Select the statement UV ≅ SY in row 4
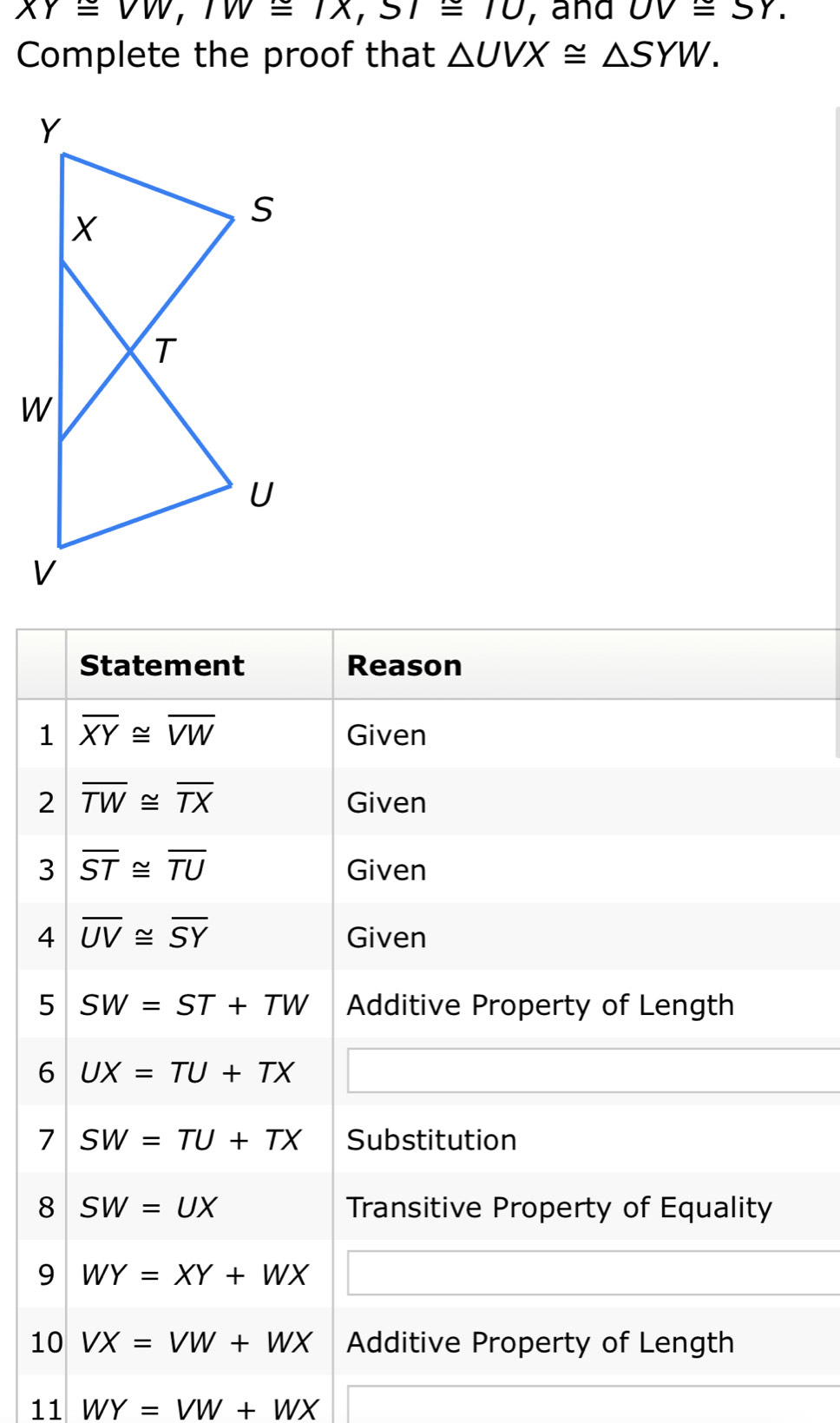This screenshot has width=840, height=1423. pos(144,936)
